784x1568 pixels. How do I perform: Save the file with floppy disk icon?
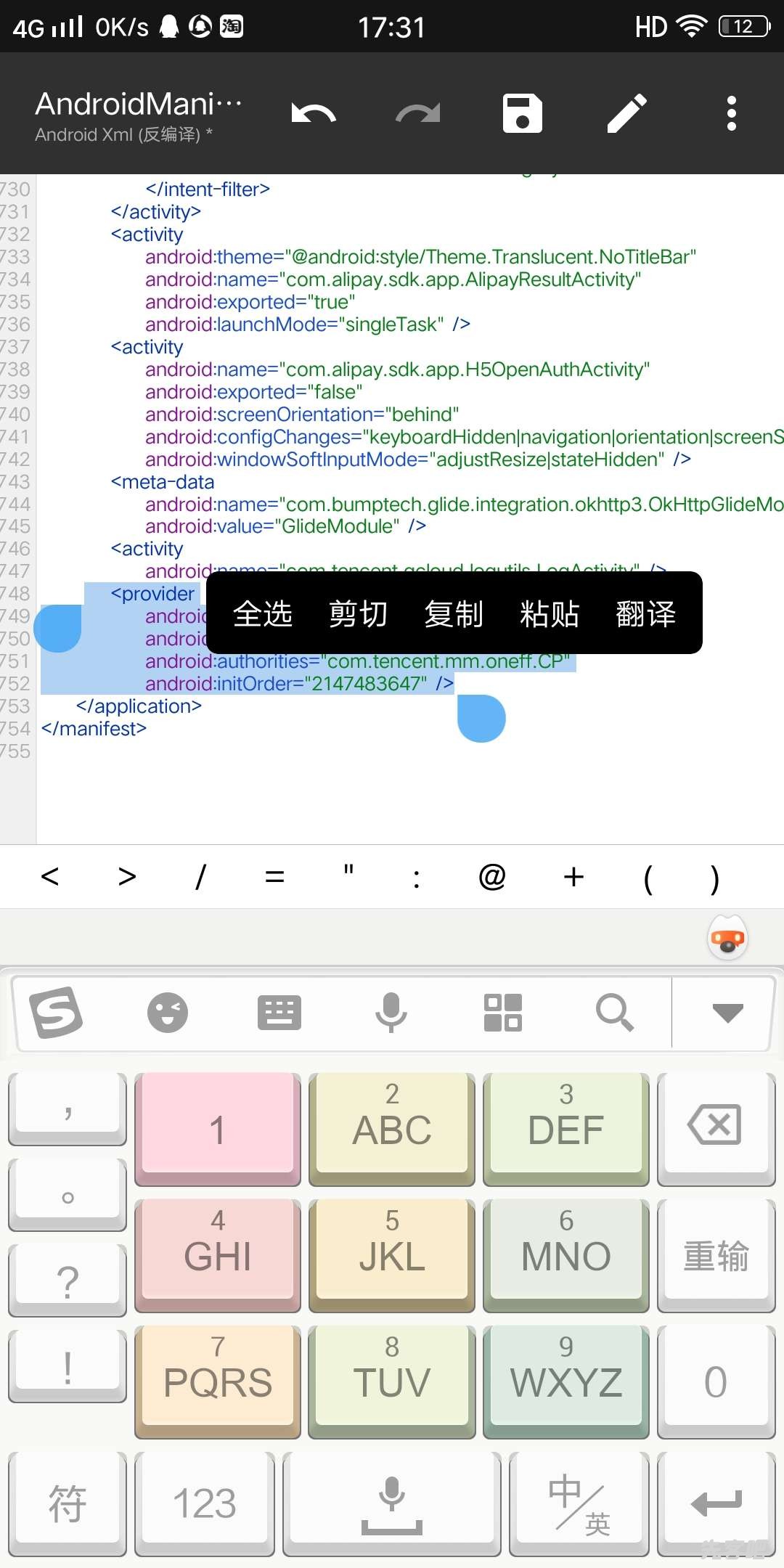click(x=523, y=114)
